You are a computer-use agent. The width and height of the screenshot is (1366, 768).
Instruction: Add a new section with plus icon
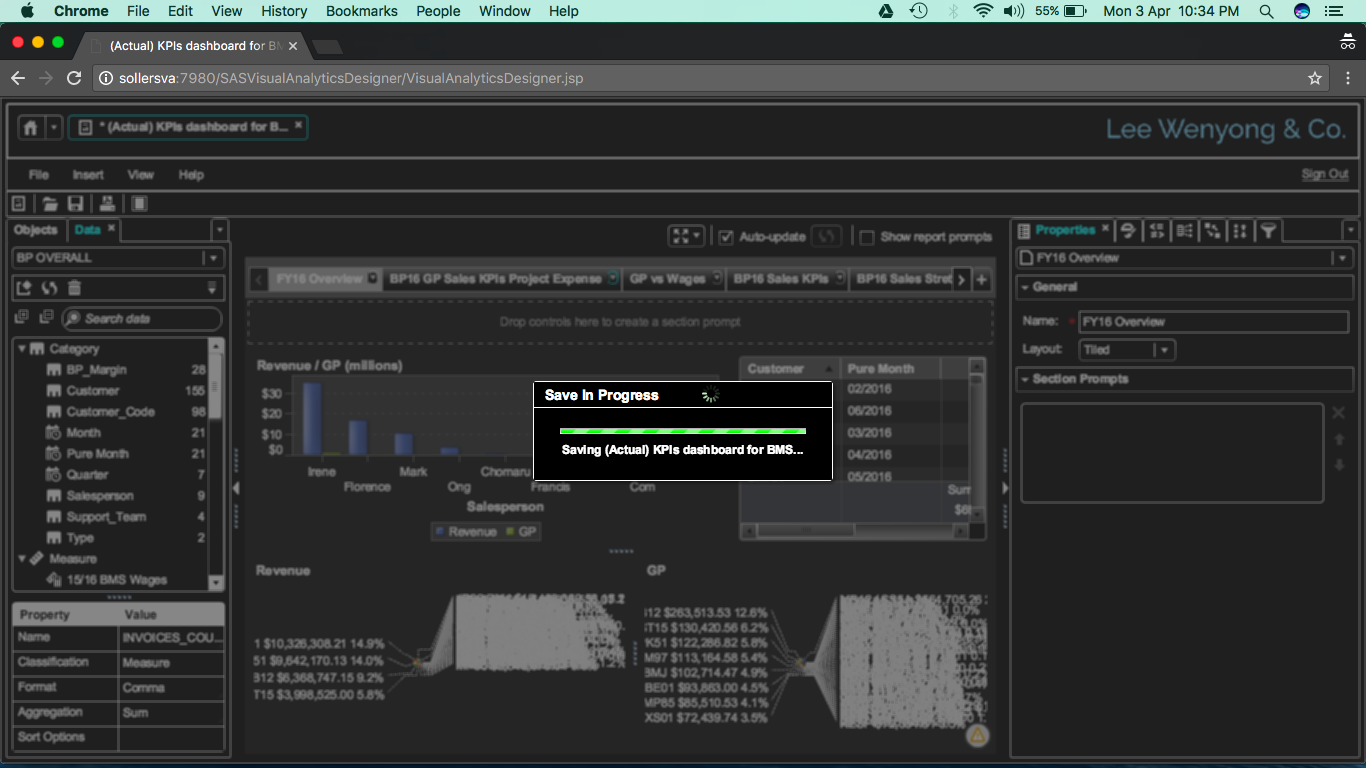point(981,280)
